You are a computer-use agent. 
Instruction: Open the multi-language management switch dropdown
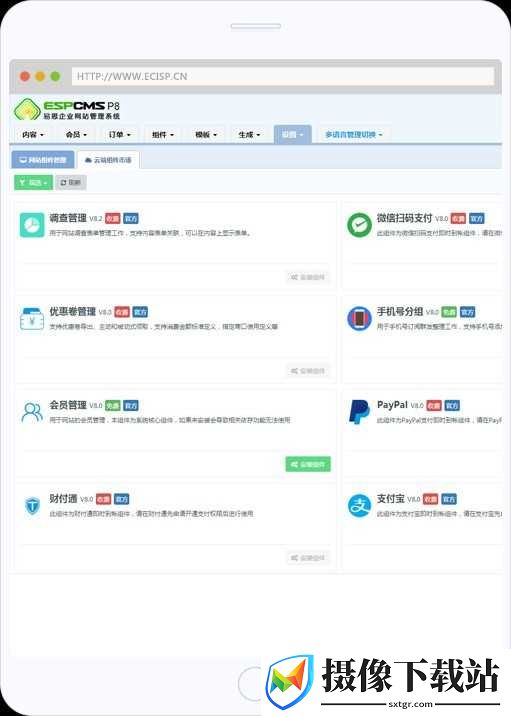pyautogui.click(x=353, y=135)
